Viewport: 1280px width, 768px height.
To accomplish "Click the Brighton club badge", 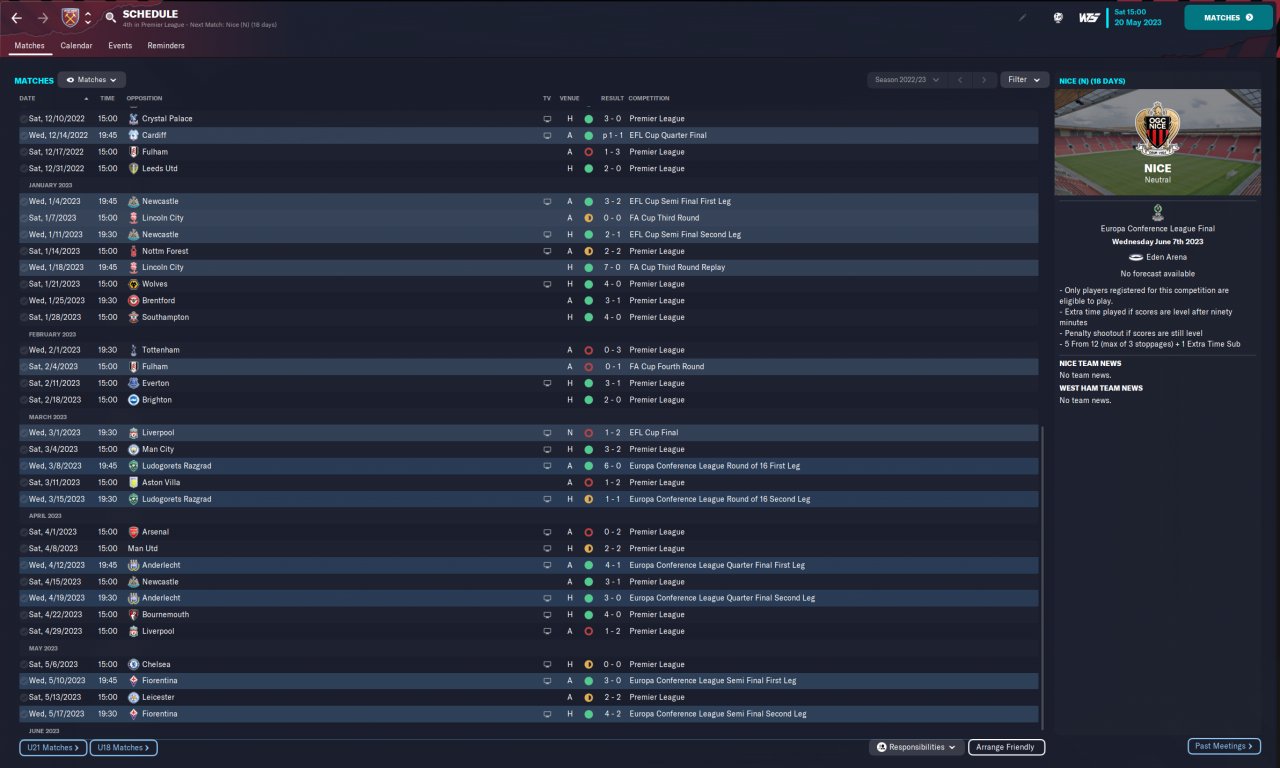I will point(133,400).
